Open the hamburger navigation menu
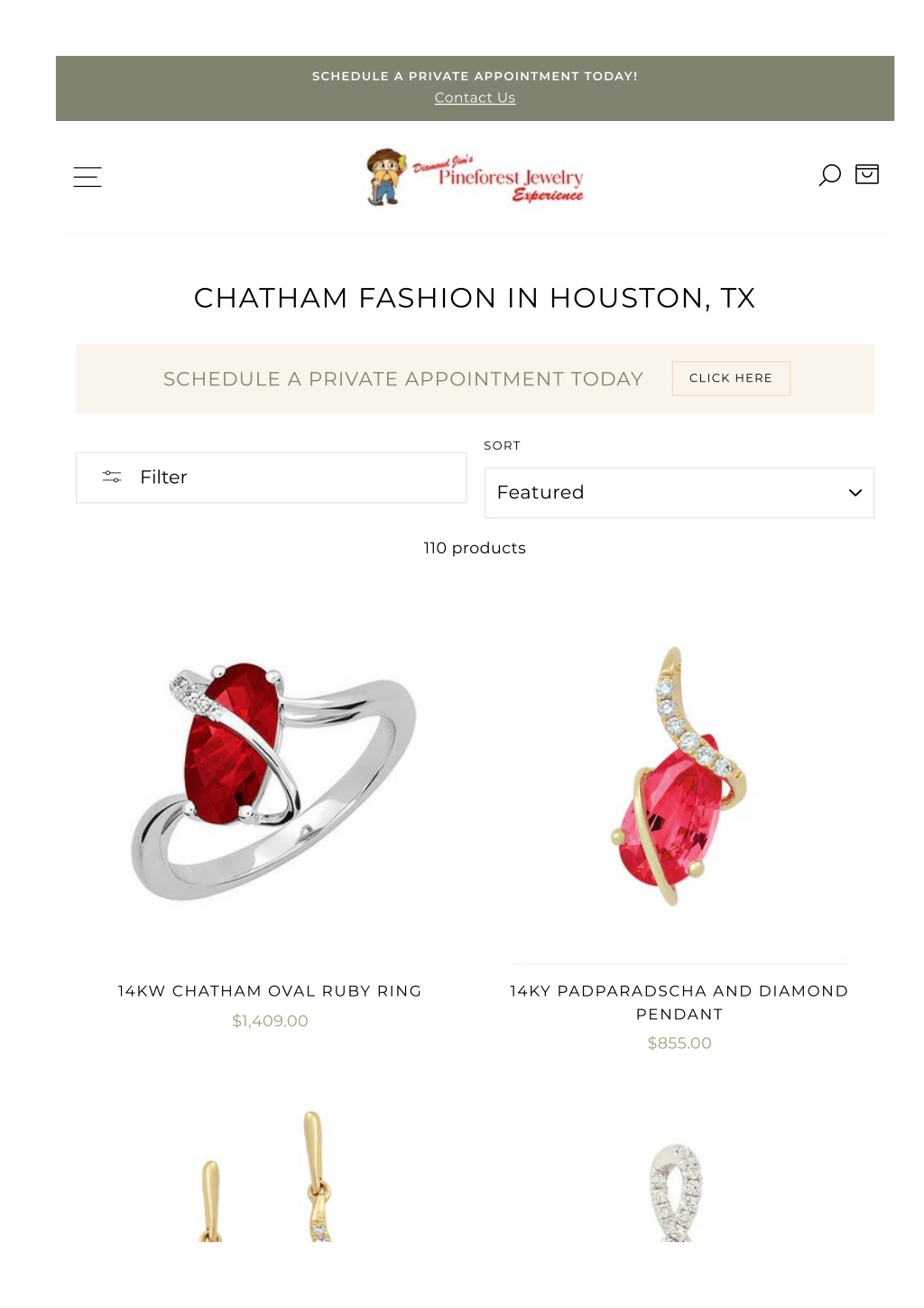The width and height of the screenshot is (924, 1308). click(x=88, y=177)
